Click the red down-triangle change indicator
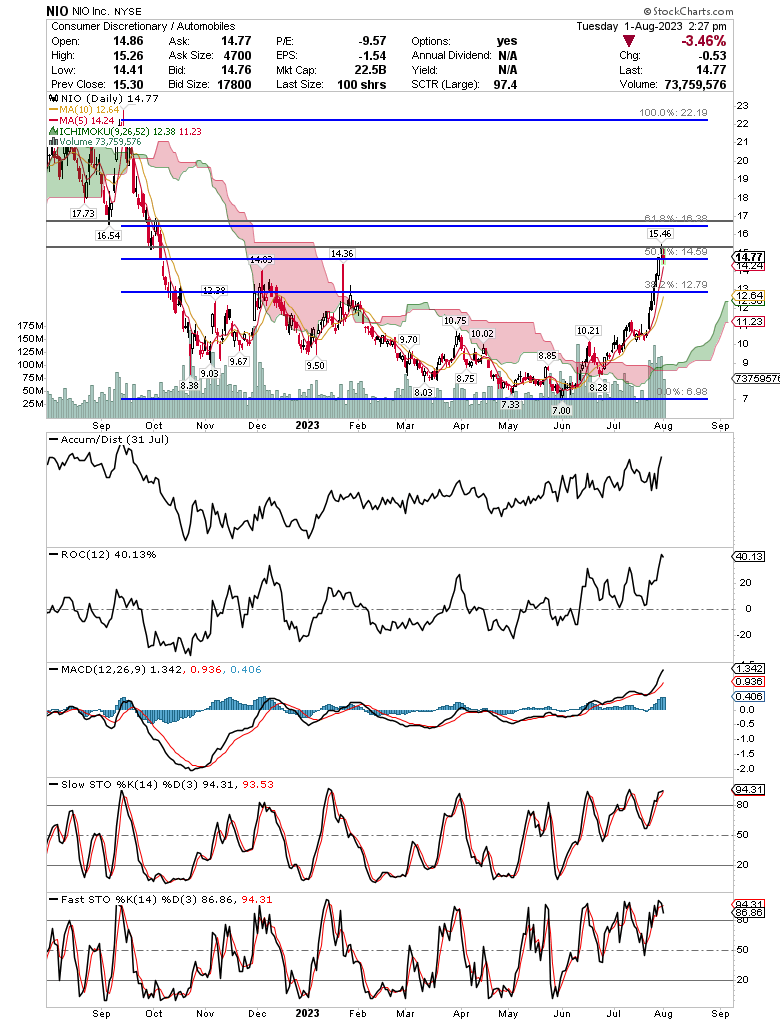 point(629,41)
